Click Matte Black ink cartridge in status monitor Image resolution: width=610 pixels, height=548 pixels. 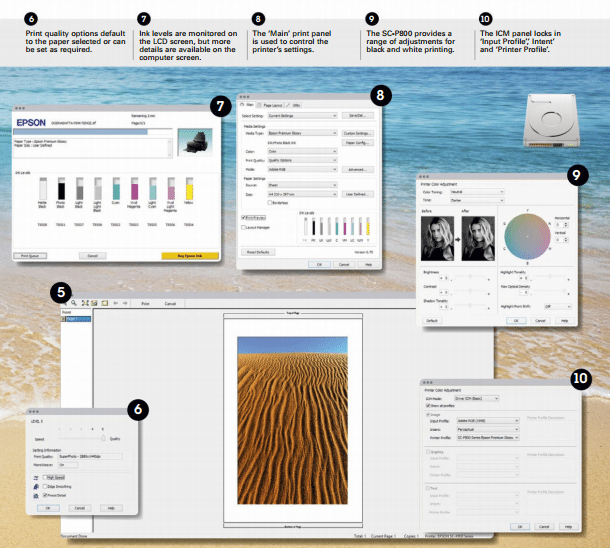(43, 189)
